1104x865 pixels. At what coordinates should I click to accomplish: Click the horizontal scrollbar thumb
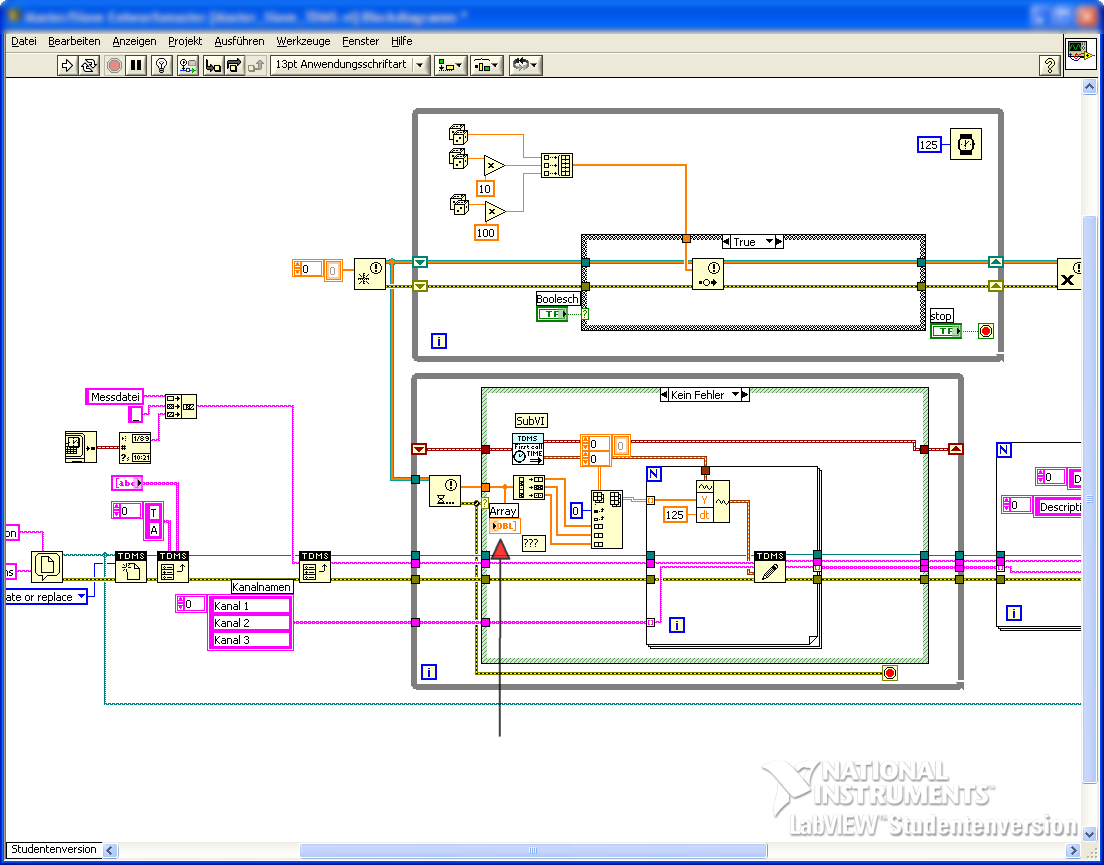coord(533,850)
